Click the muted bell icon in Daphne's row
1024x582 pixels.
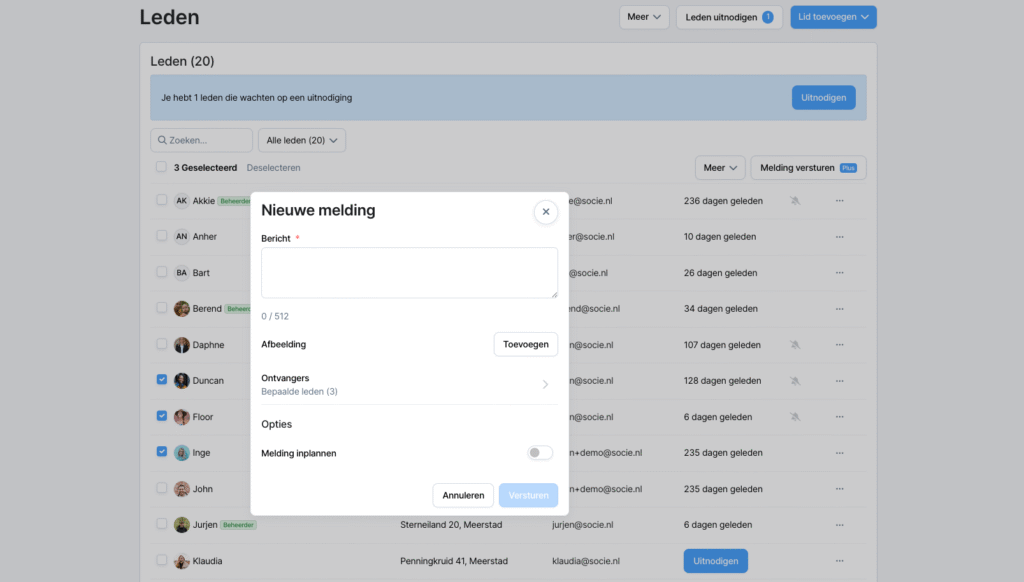point(795,345)
